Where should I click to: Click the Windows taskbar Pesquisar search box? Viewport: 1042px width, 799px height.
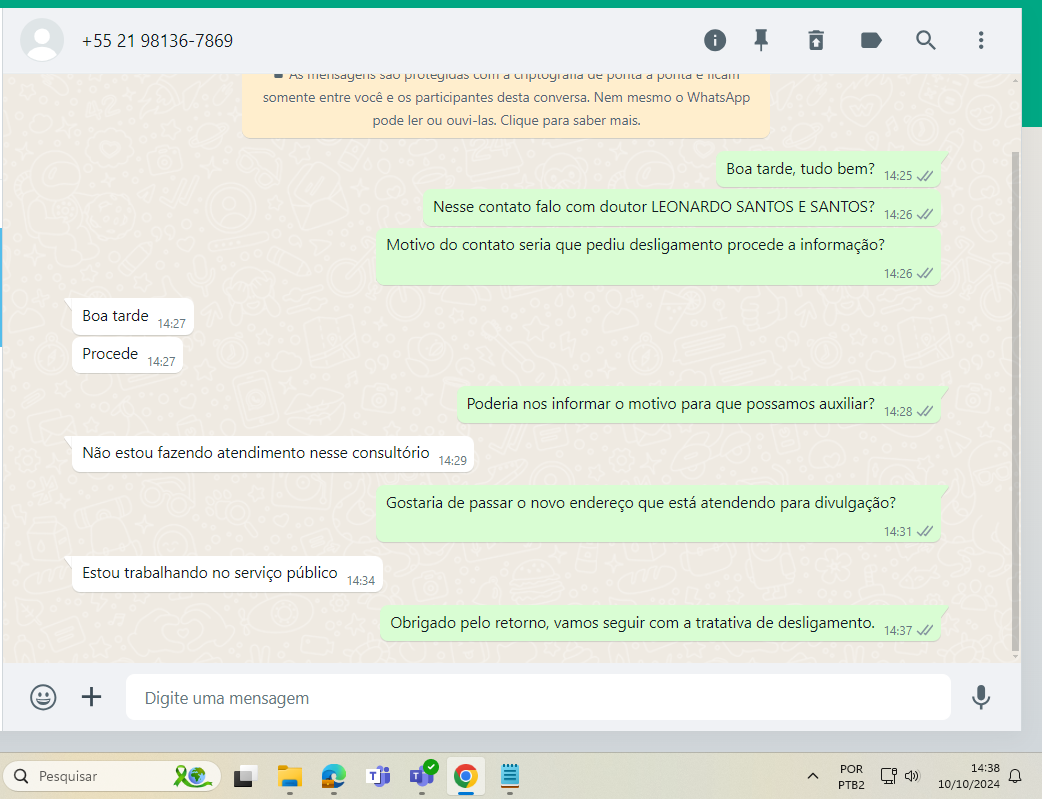click(x=113, y=776)
